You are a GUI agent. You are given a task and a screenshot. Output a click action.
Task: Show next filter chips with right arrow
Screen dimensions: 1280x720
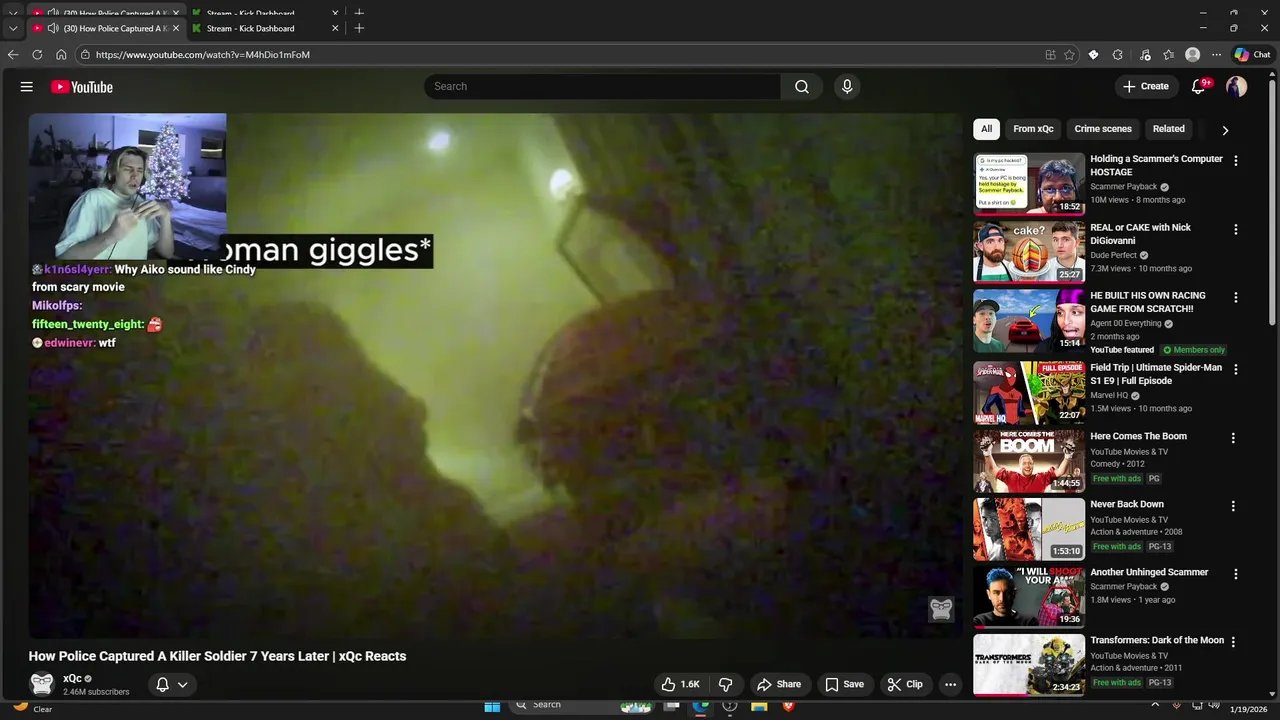point(1225,130)
